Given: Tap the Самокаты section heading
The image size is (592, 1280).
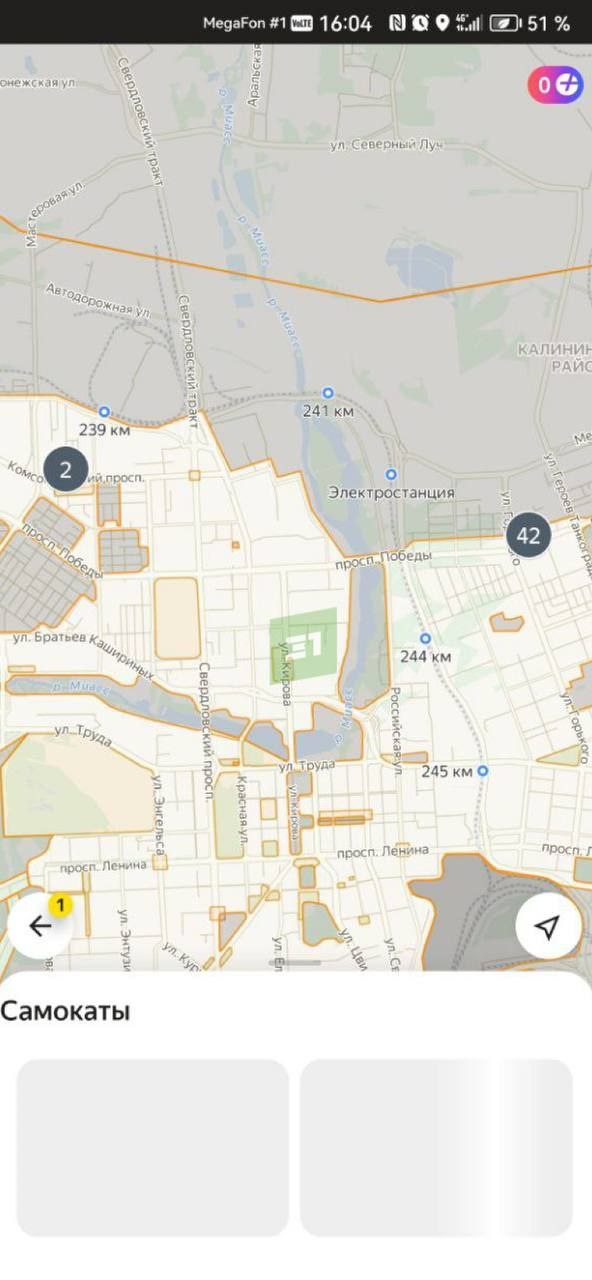Looking at the screenshot, I should pyautogui.click(x=66, y=1011).
